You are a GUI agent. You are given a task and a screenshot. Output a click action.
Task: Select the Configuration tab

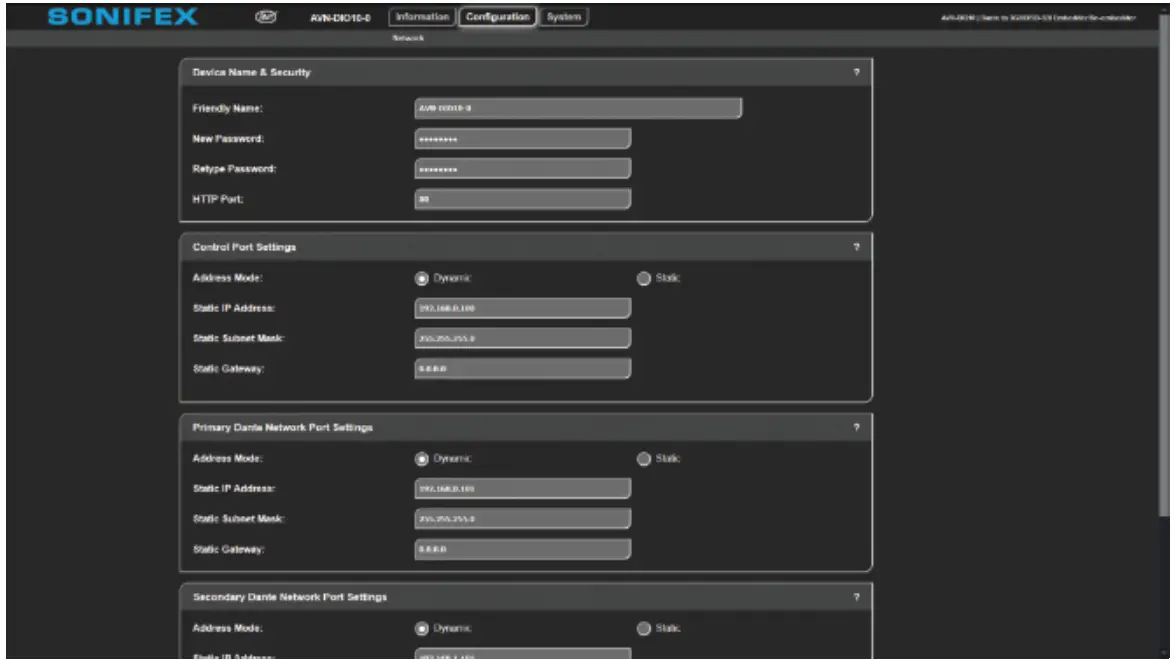[498, 17]
